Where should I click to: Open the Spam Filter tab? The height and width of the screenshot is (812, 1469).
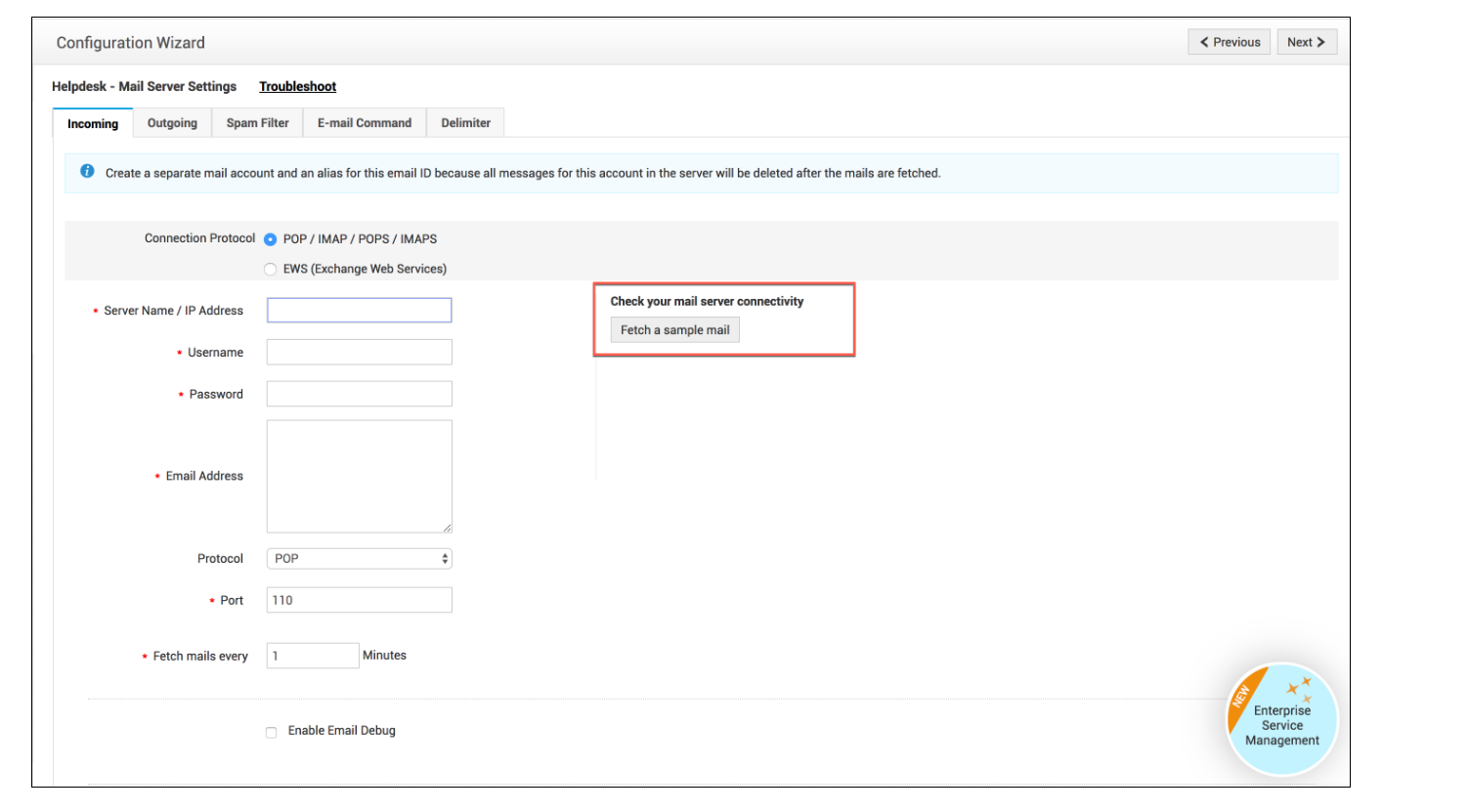(x=257, y=123)
